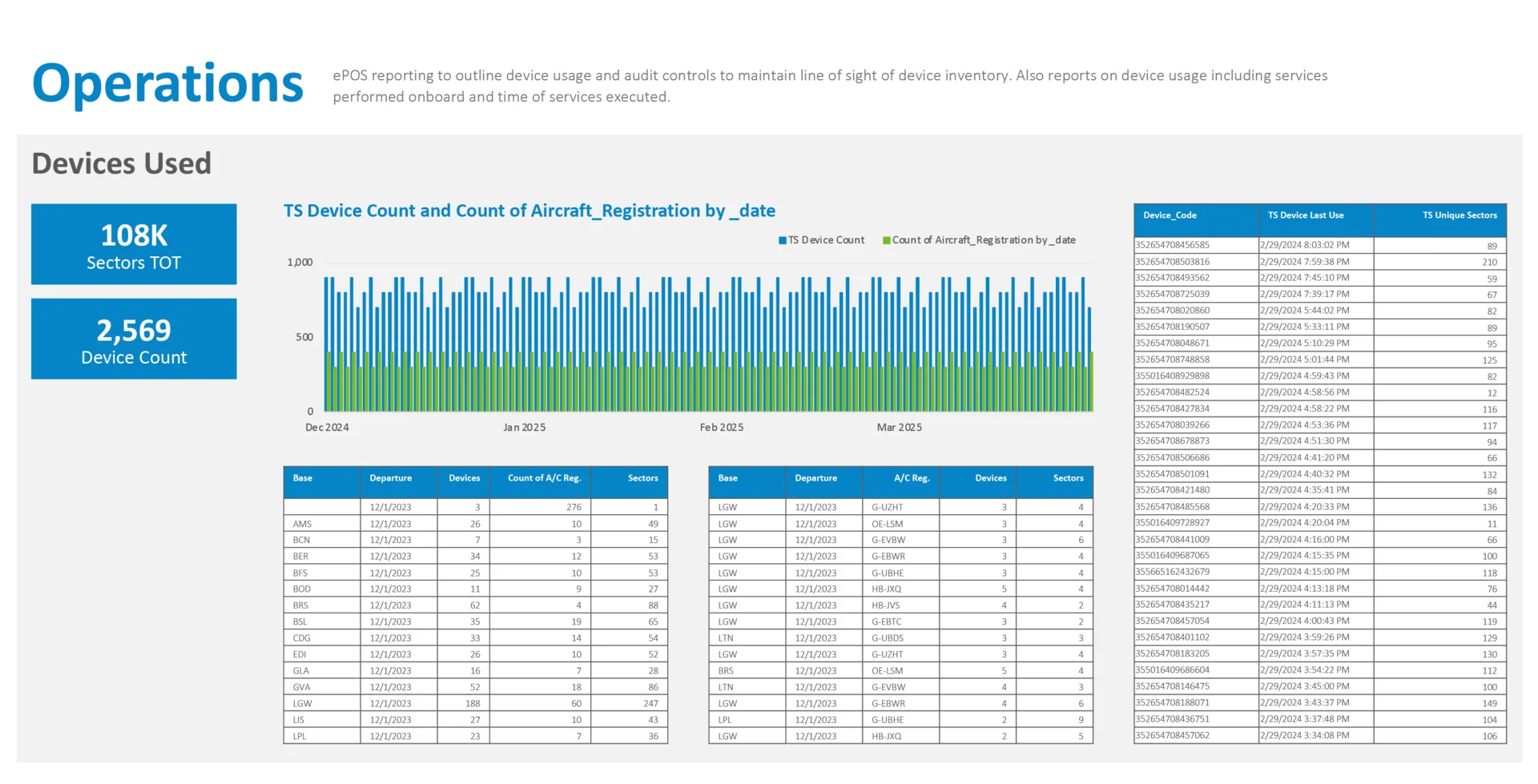The image size is (1538, 784).
Task: Click the blue TS Device Count legend swatch
Action: [x=782, y=240]
